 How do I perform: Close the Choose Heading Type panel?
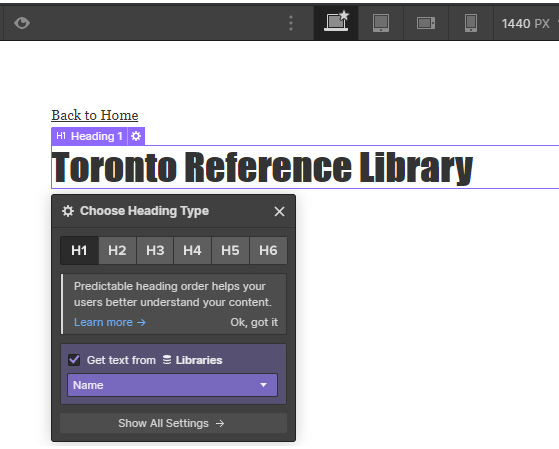(280, 211)
